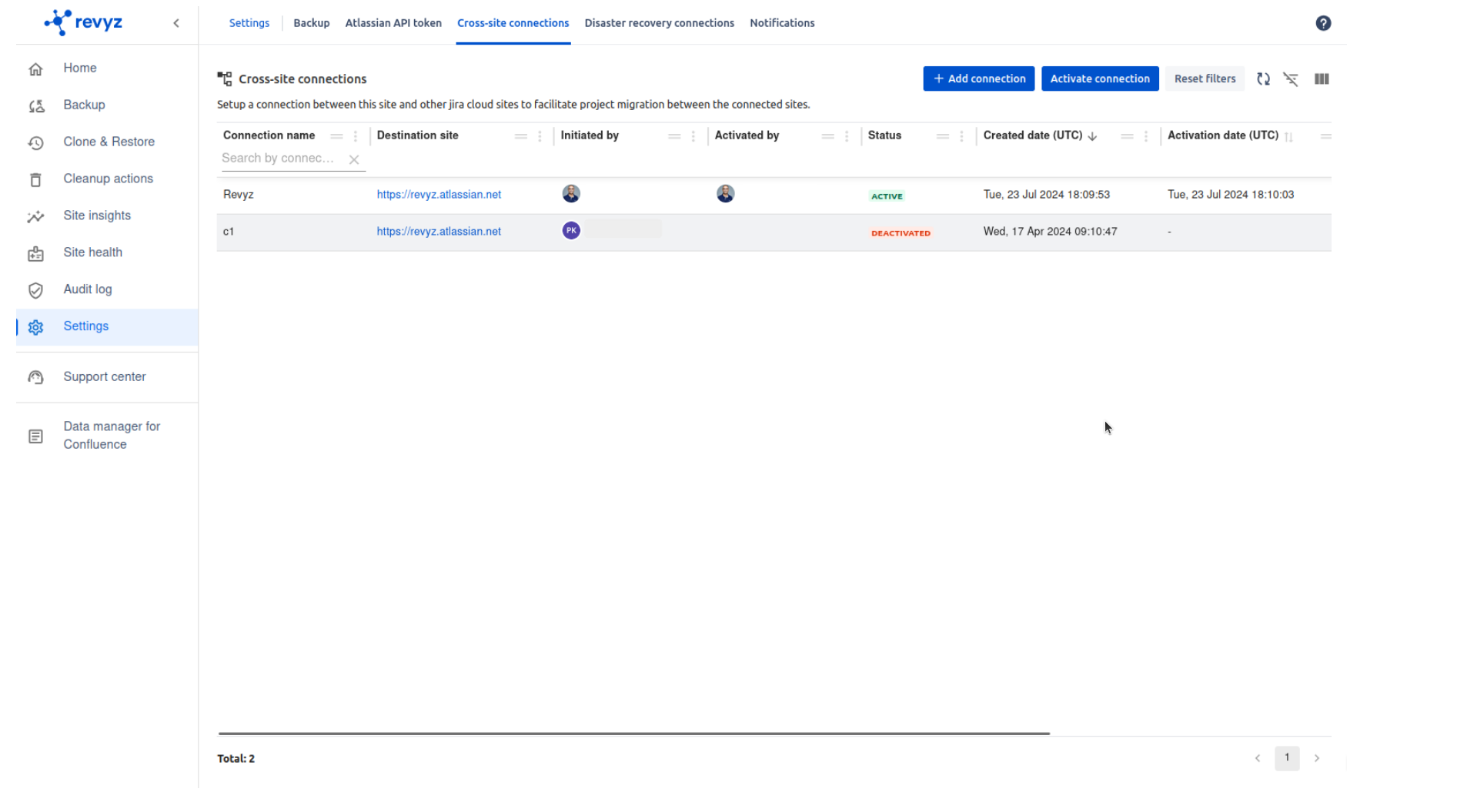Open Clone & Restore section
1467x812 pixels.
109,142
